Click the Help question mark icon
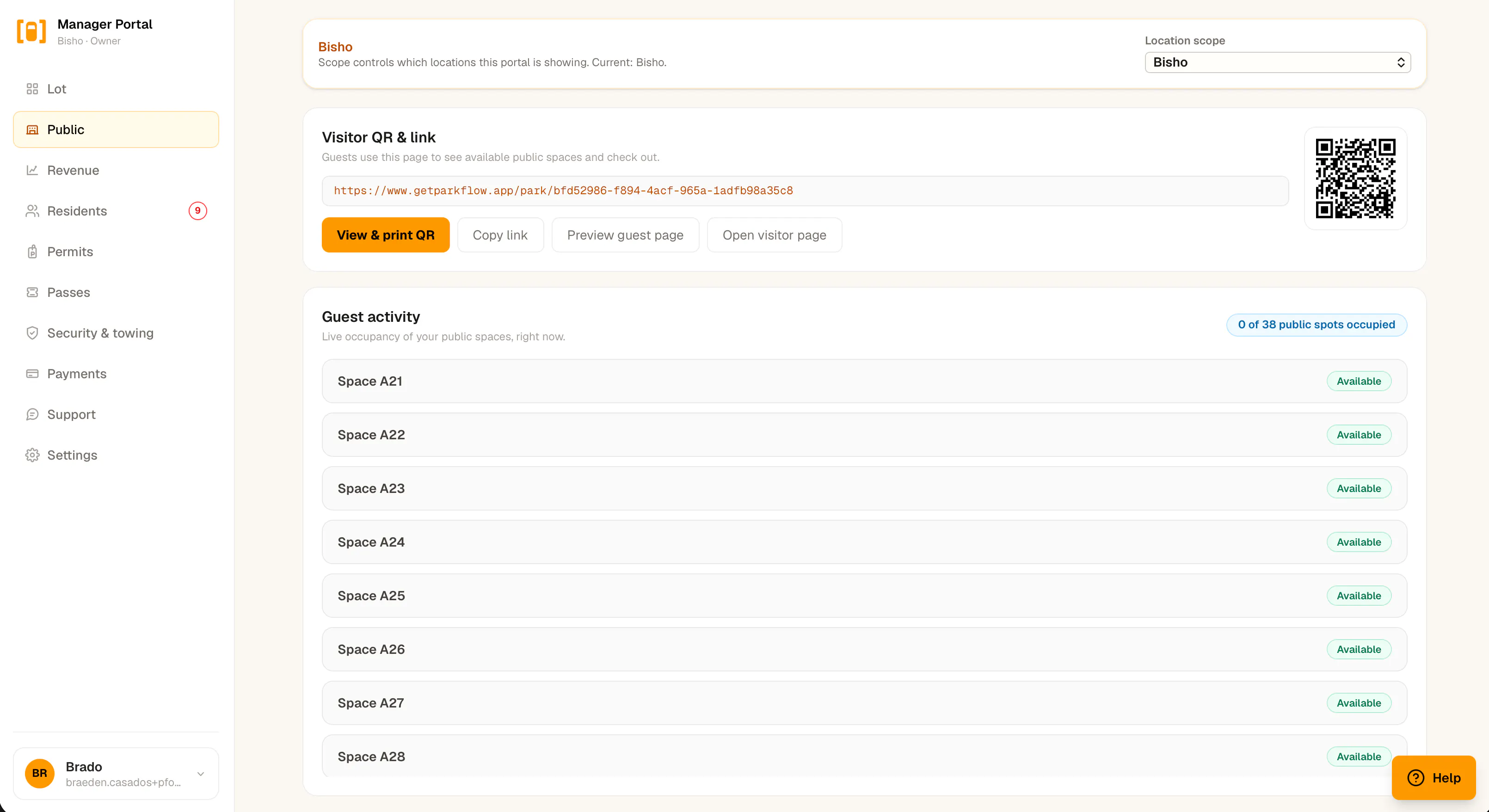This screenshot has height=812, width=1489. point(1415,778)
